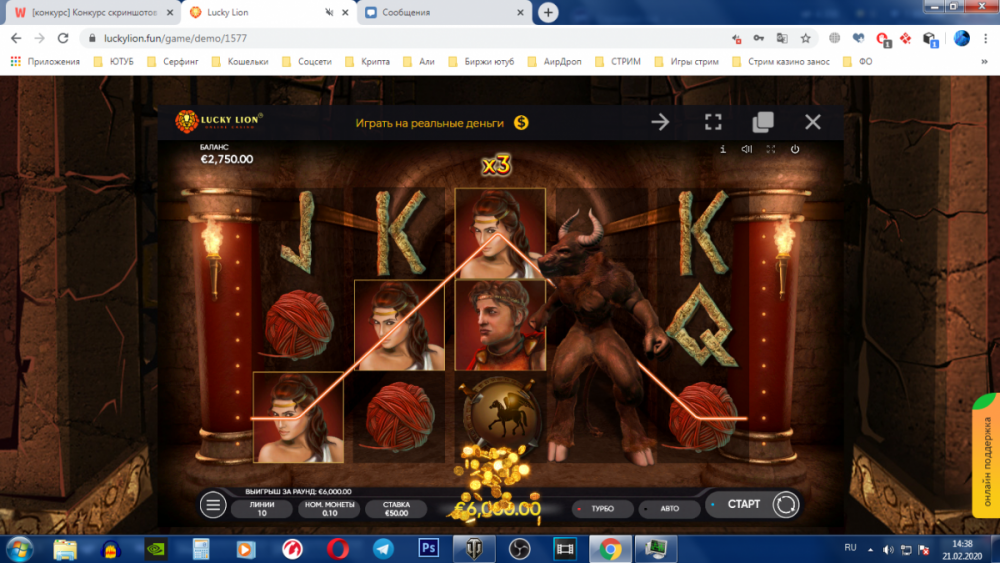Expand the ЛИНИИ lines selector
1000x563 pixels.
[262, 508]
